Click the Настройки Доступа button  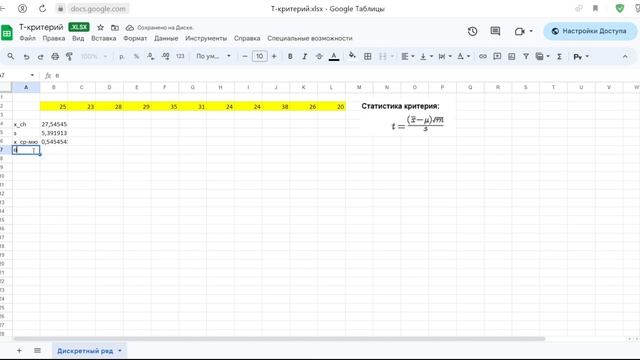pos(590,31)
